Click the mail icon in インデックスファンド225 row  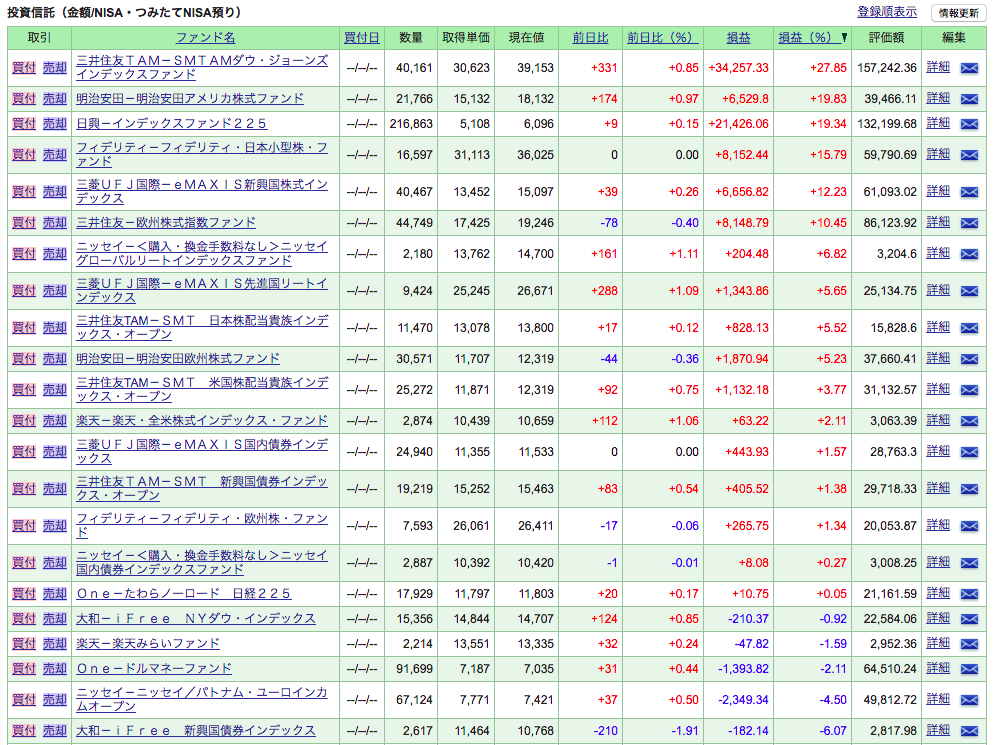point(969,124)
